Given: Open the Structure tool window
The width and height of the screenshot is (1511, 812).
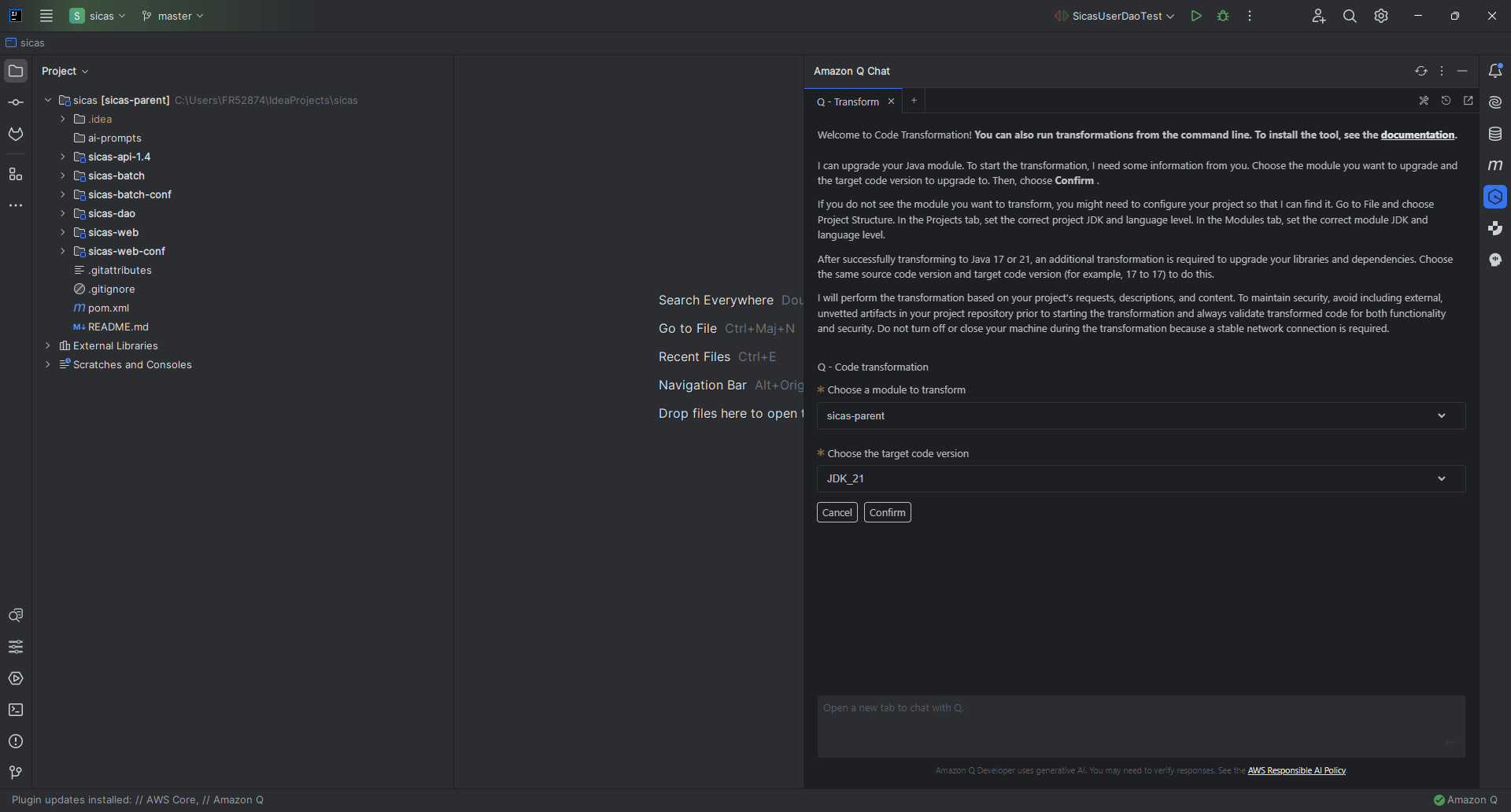Looking at the screenshot, I should (x=16, y=174).
